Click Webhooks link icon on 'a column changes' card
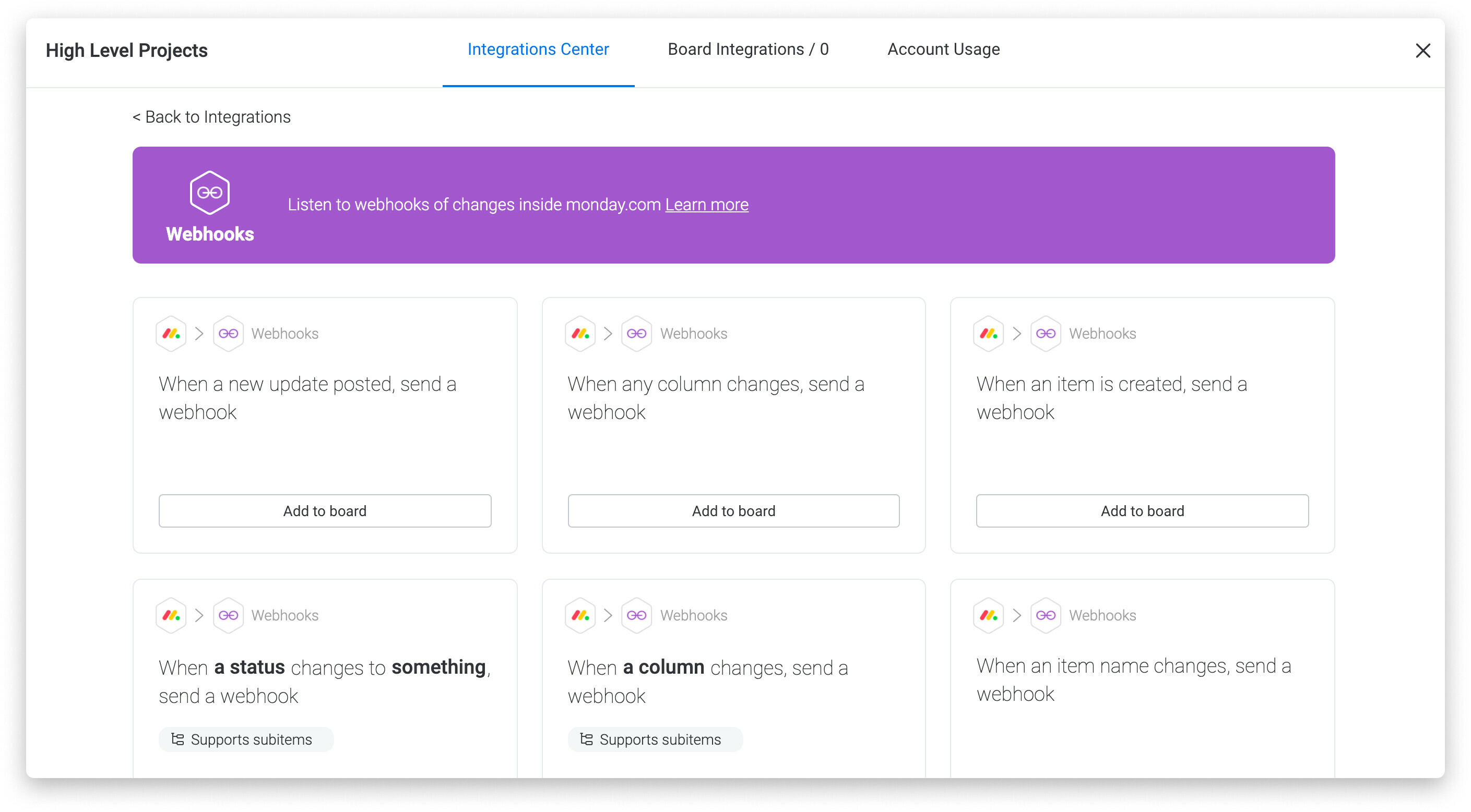Screen dimensions: 1471x812 (x=637, y=615)
